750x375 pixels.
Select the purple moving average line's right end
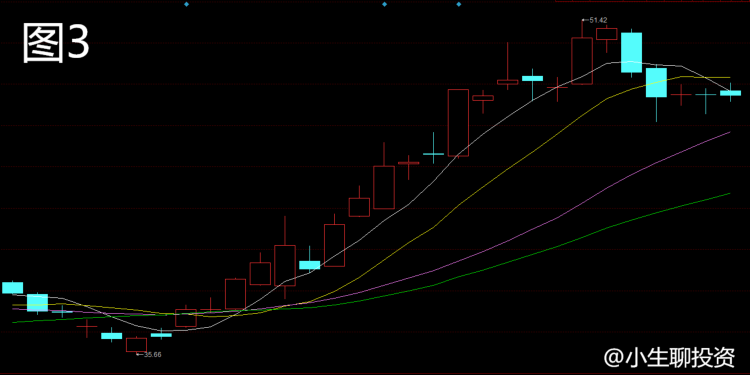[x=729, y=132]
